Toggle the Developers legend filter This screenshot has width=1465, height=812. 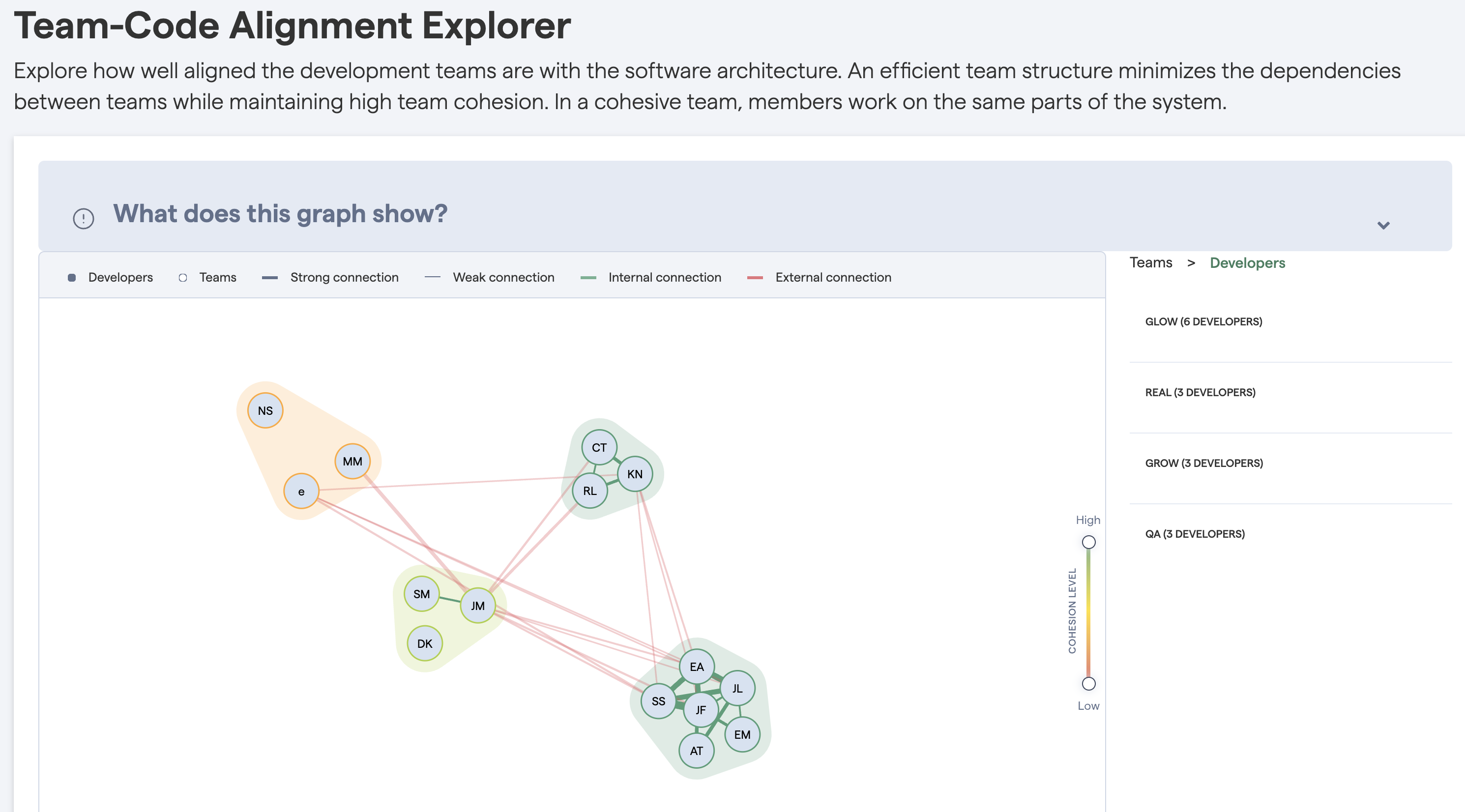pos(73,278)
